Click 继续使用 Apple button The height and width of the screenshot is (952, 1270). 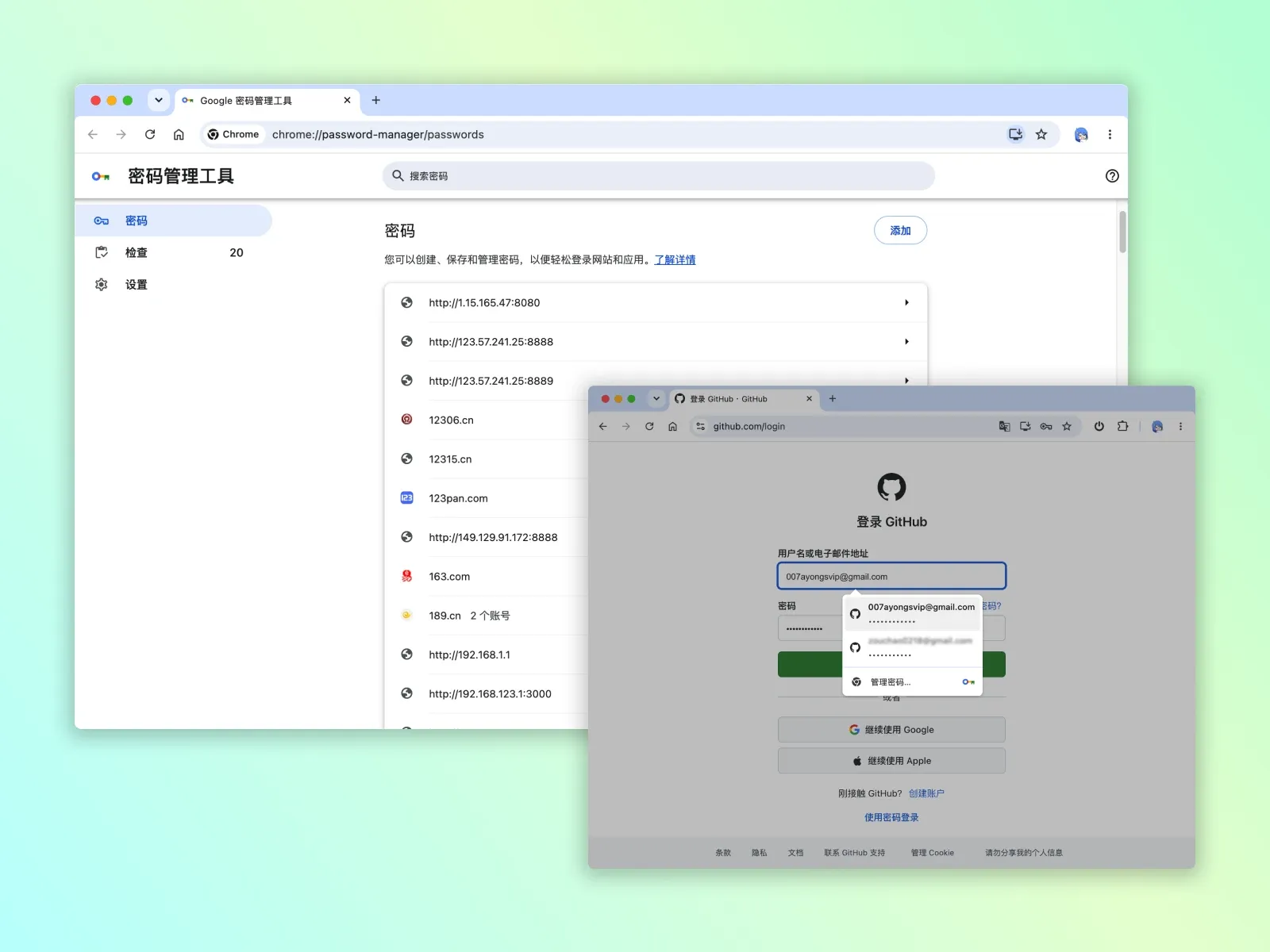(891, 760)
